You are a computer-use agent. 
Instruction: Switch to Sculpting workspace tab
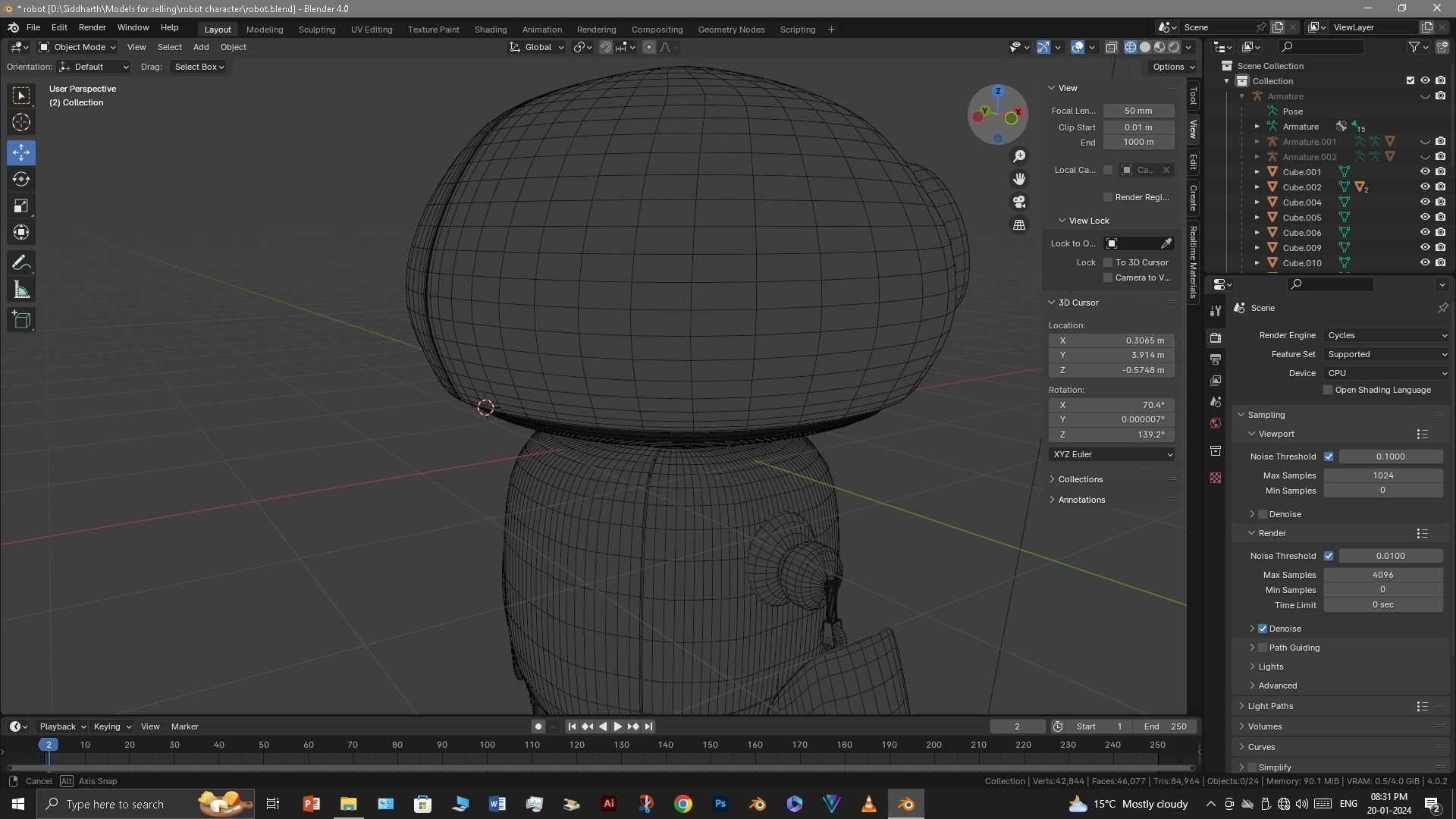coord(316,30)
